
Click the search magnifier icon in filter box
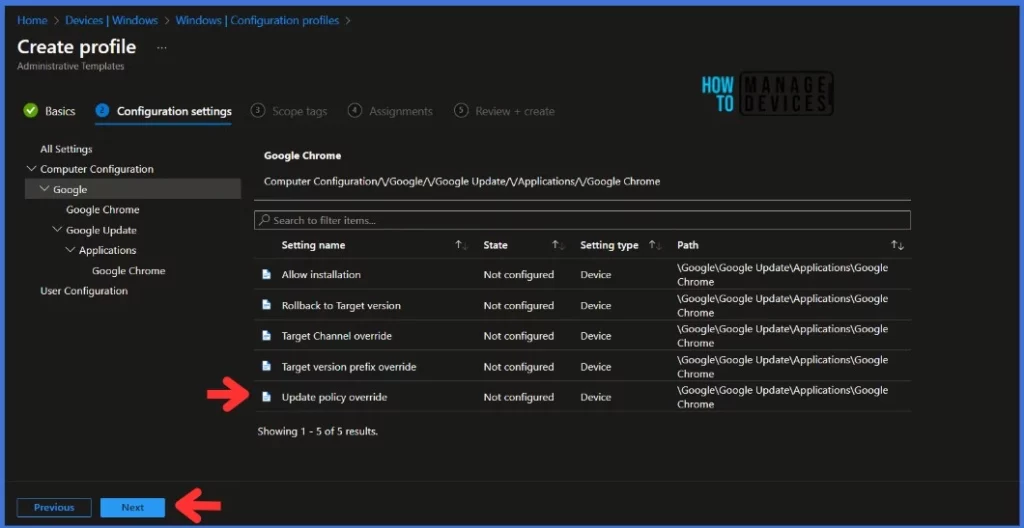click(x=264, y=220)
